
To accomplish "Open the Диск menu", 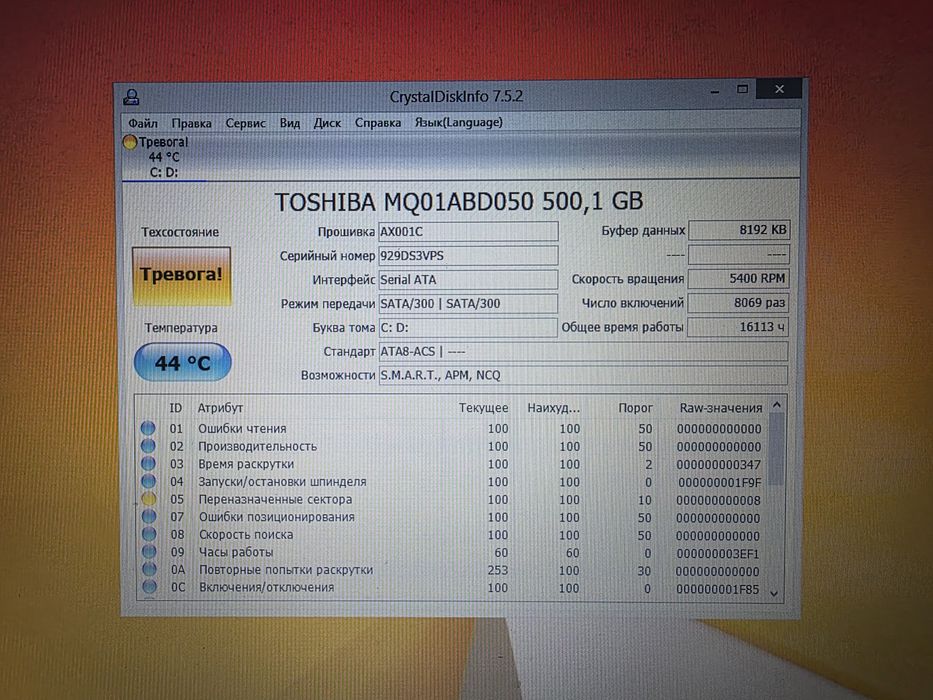I will tap(327, 123).
